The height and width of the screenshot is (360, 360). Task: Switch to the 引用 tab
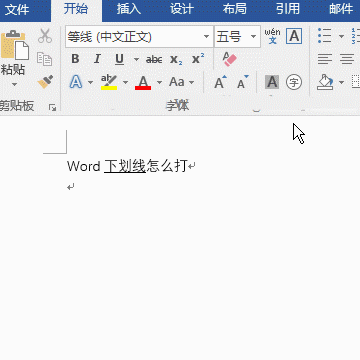[288, 9]
